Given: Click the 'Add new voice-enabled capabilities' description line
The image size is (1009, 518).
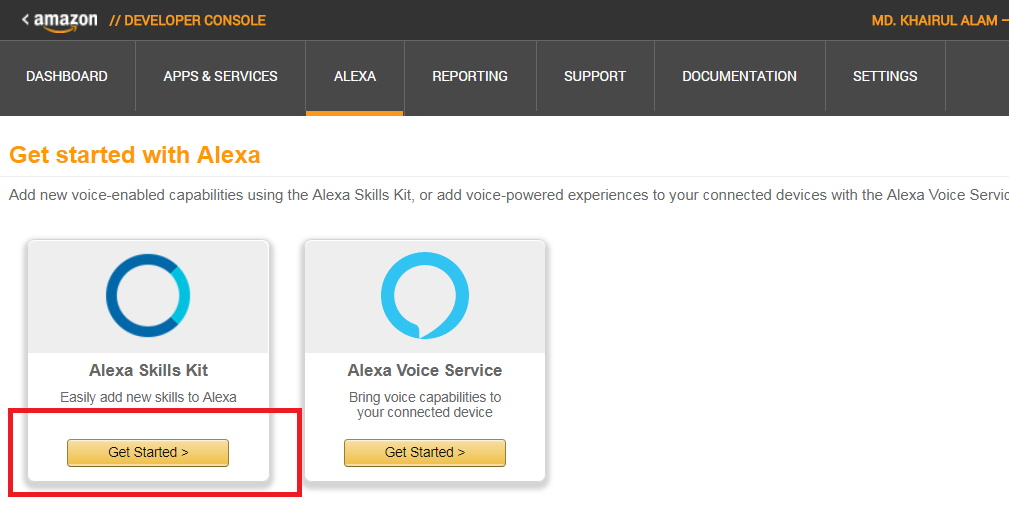Looking at the screenshot, I should (508, 195).
